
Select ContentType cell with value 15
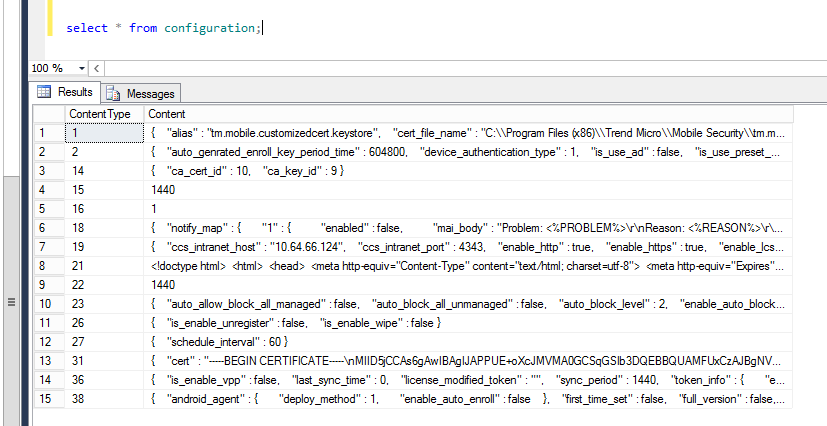click(104, 190)
